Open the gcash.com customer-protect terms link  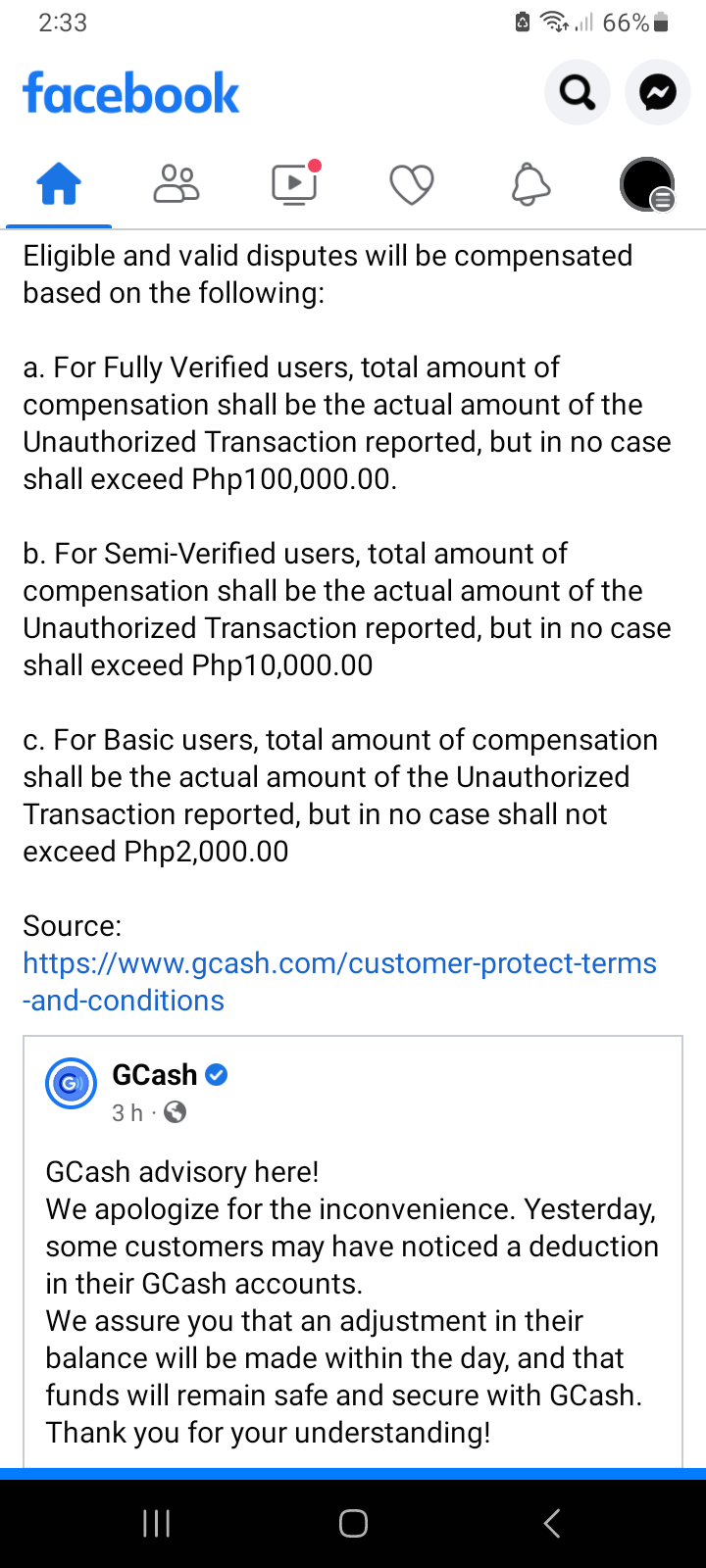click(339, 981)
